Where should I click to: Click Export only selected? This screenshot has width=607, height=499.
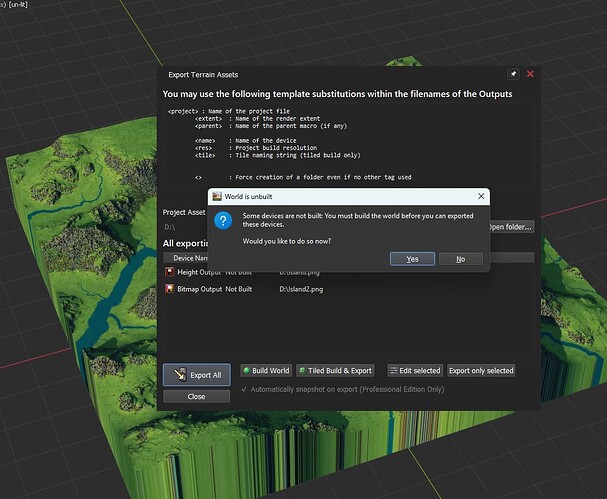(x=481, y=370)
